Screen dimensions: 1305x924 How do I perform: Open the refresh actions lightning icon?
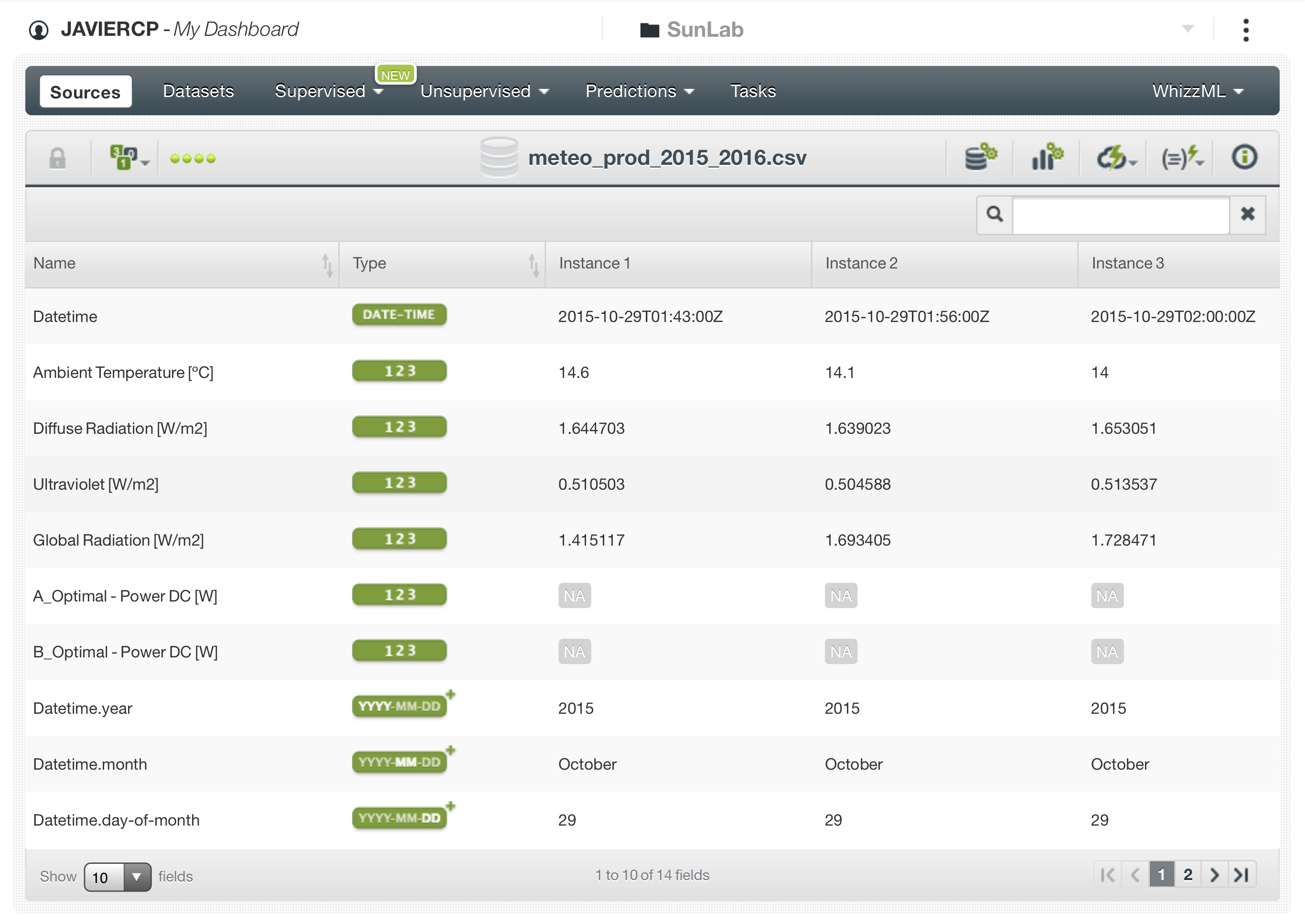click(x=1114, y=158)
